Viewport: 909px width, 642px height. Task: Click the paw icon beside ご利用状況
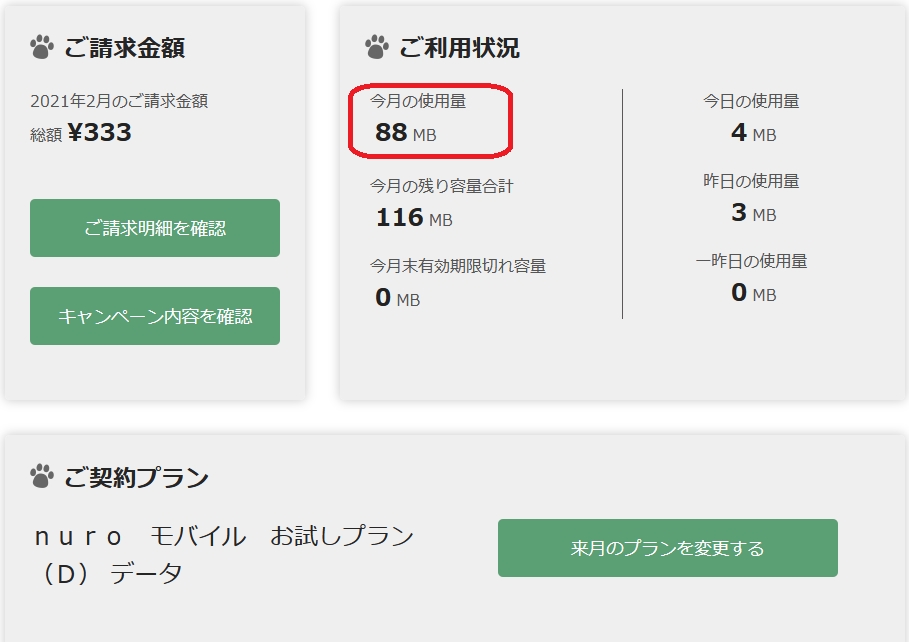(x=376, y=46)
